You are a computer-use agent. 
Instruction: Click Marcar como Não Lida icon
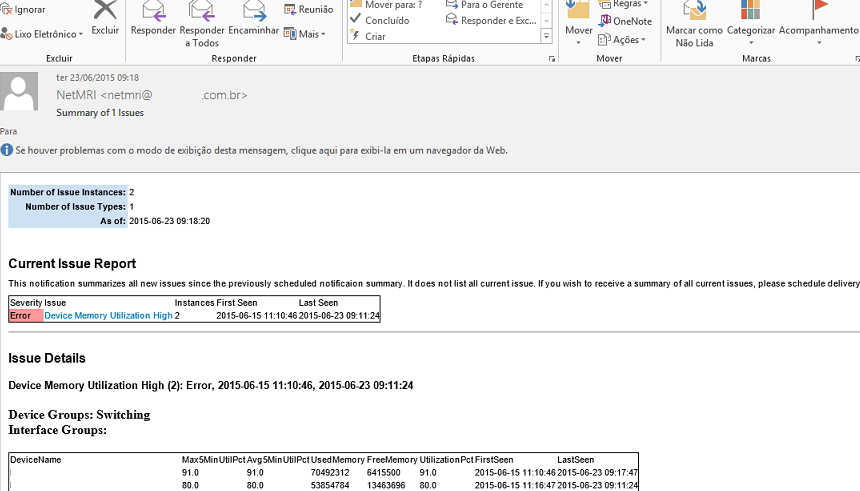(694, 12)
